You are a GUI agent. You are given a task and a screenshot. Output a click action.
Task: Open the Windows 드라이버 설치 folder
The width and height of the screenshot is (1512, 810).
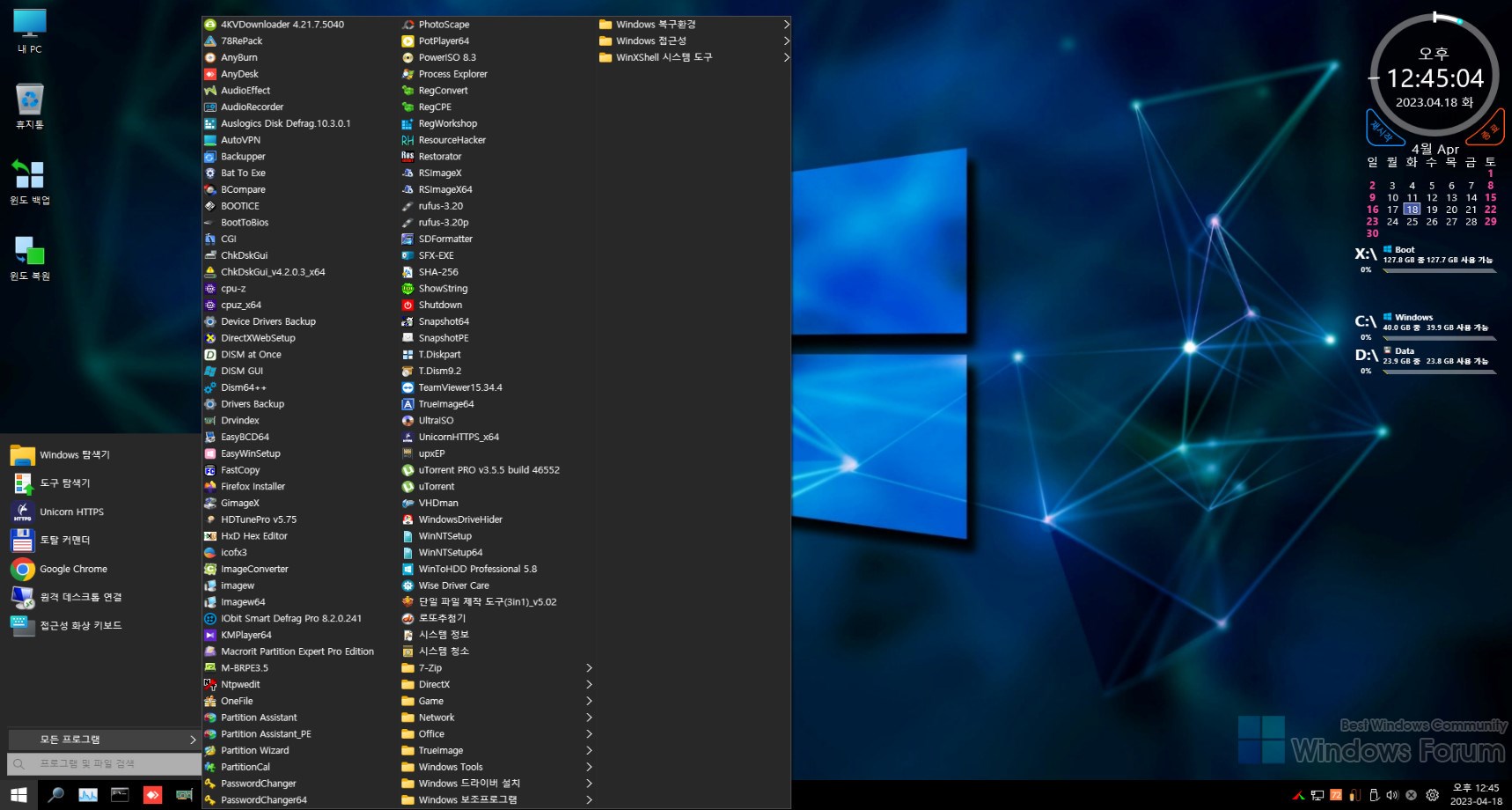(496, 784)
